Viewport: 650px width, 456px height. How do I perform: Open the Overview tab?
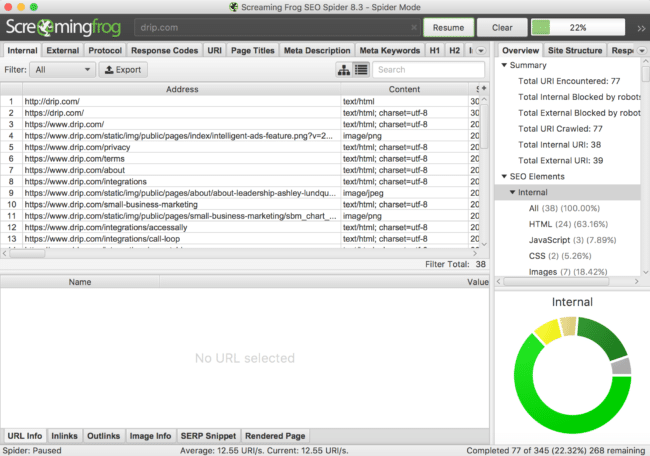520,51
